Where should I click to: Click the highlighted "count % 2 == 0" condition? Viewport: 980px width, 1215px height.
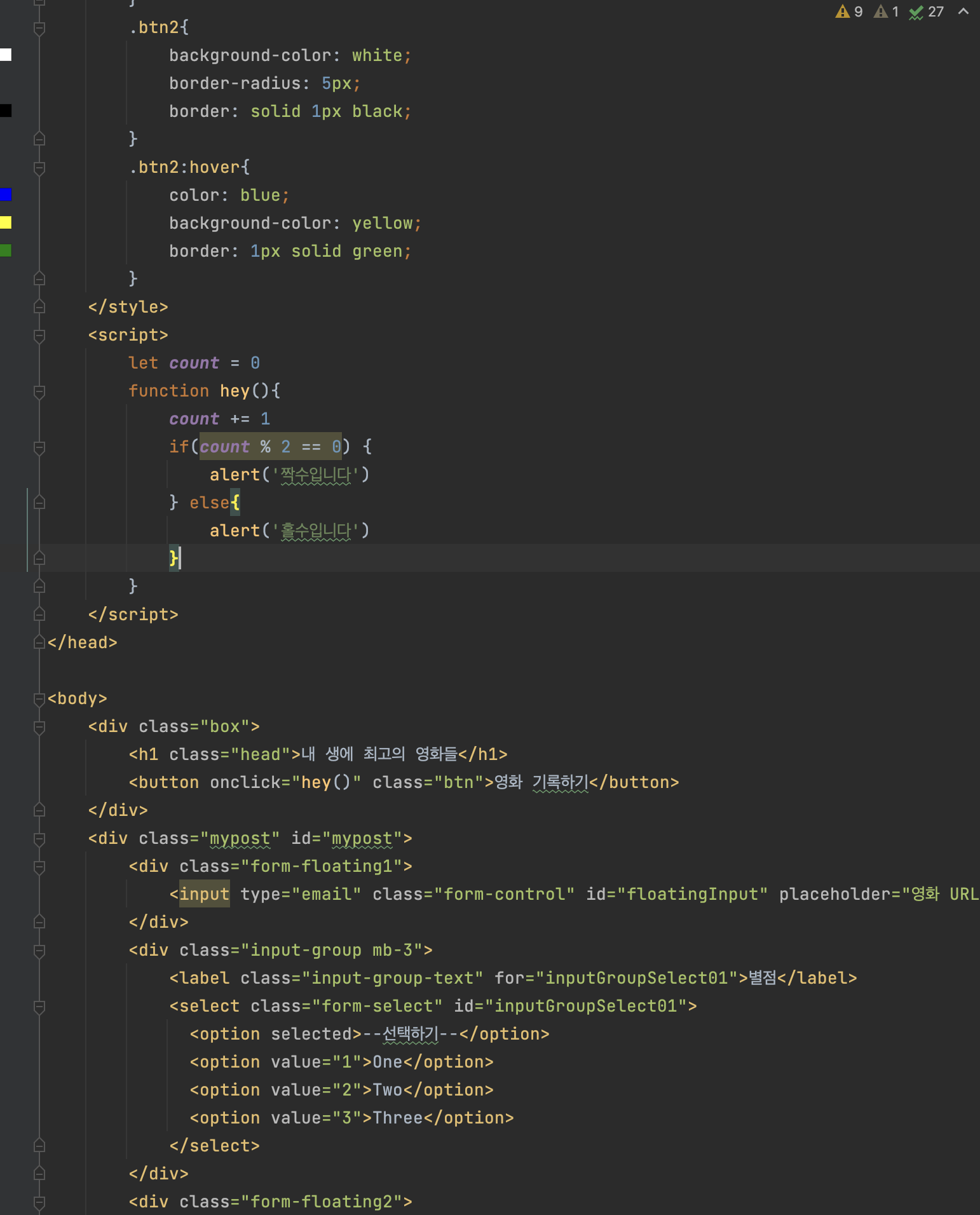pyautogui.click(x=271, y=447)
